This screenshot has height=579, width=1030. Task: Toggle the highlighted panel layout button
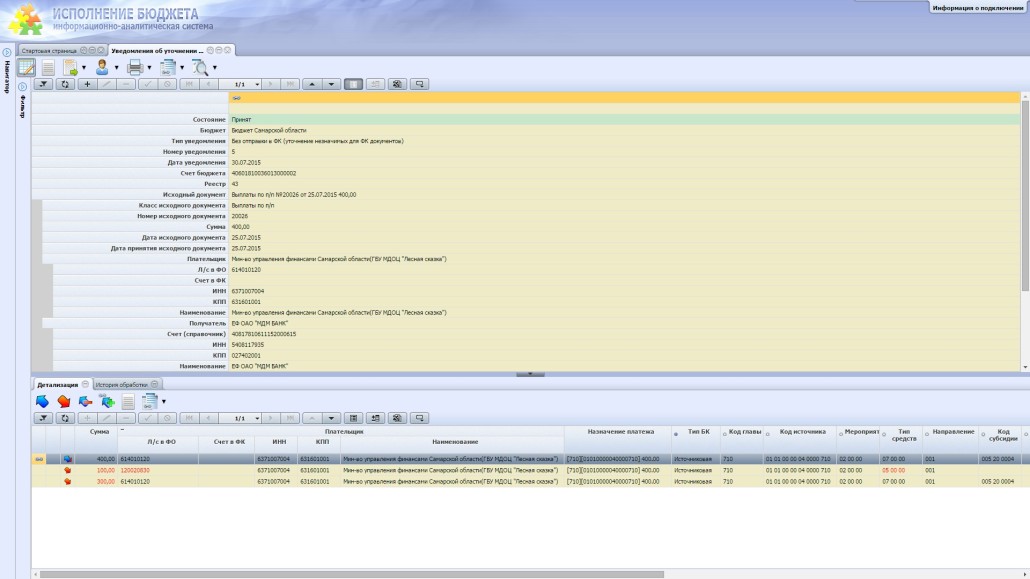click(353, 84)
